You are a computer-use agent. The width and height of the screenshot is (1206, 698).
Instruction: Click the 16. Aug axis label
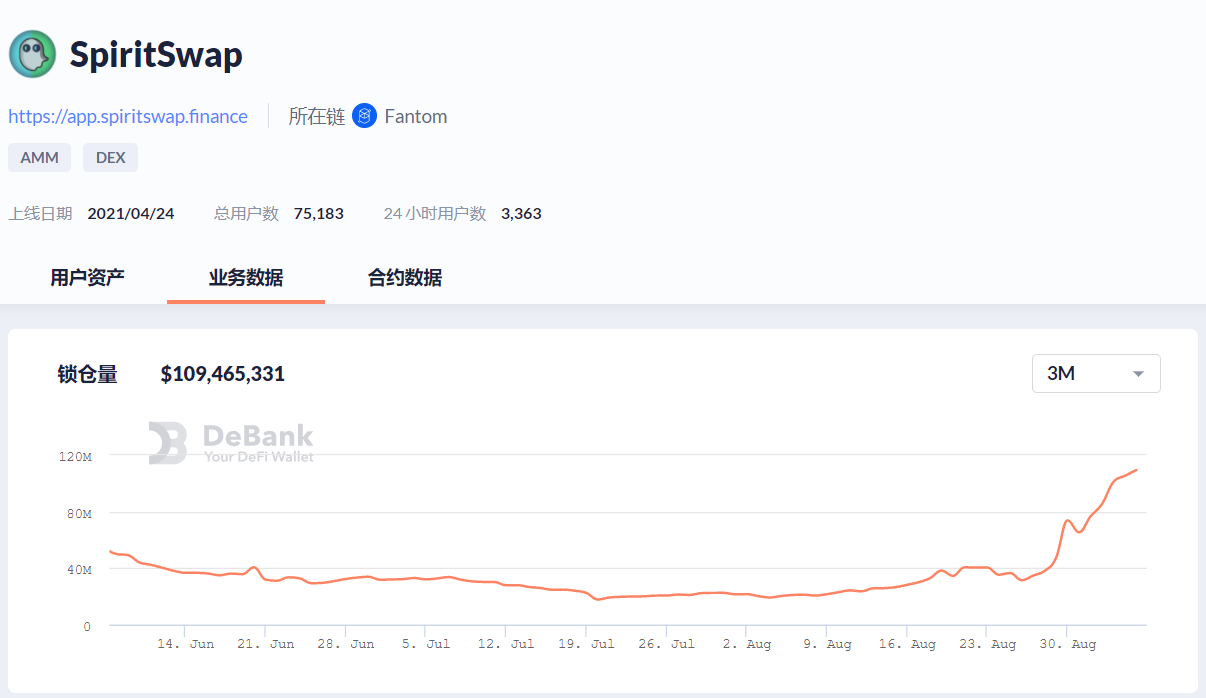(x=906, y=644)
